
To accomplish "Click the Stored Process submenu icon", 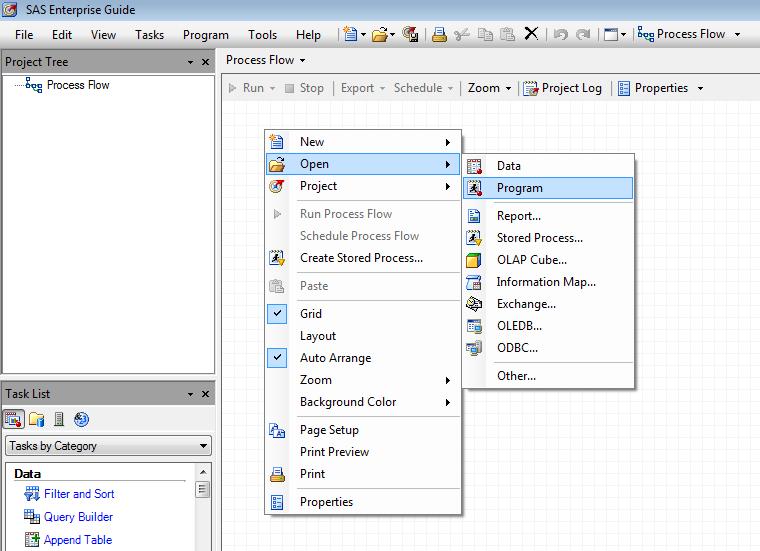I will click(474, 237).
